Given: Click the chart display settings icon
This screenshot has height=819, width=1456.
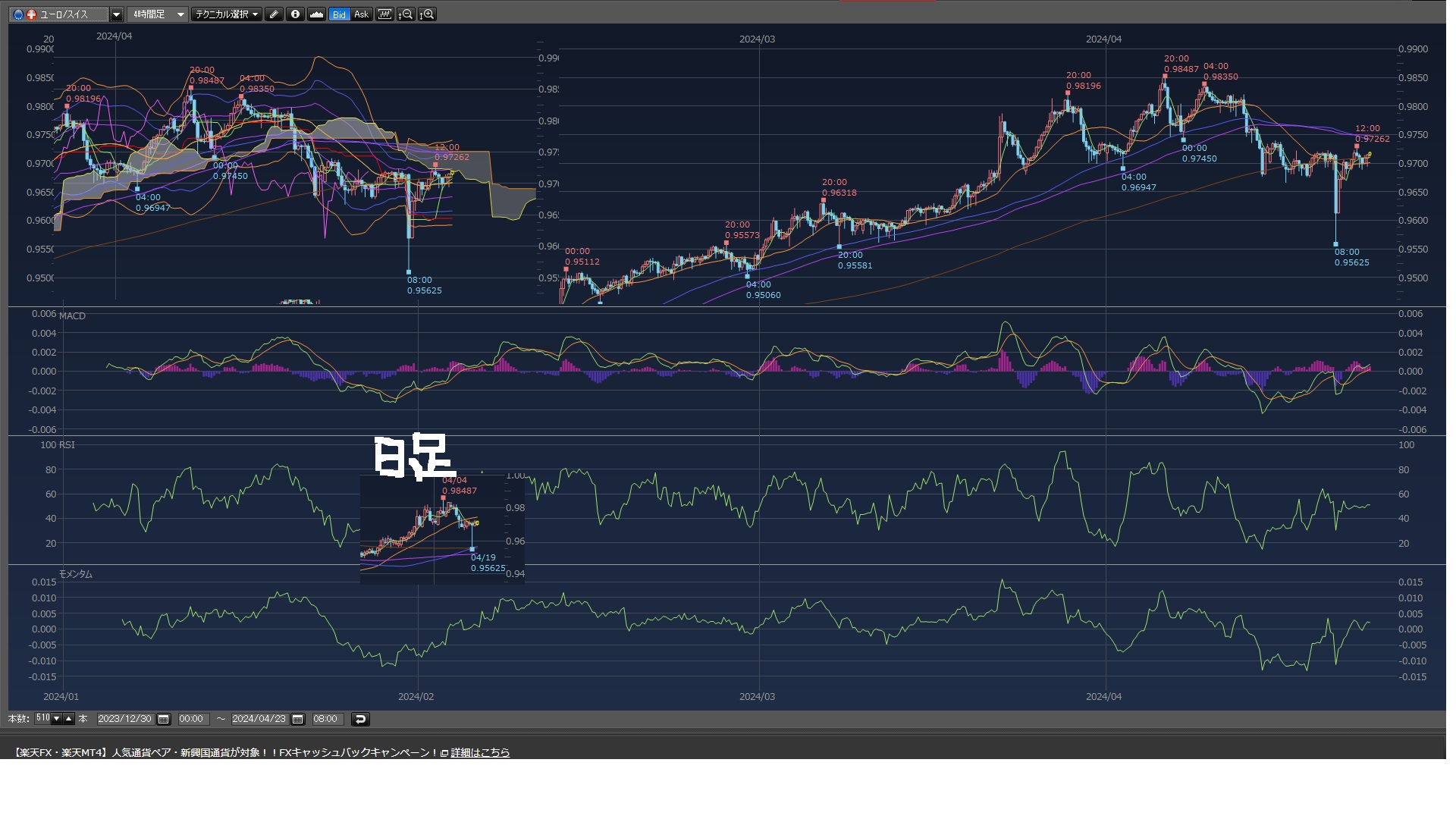Looking at the screenshot, I should [x=384, y=14].
